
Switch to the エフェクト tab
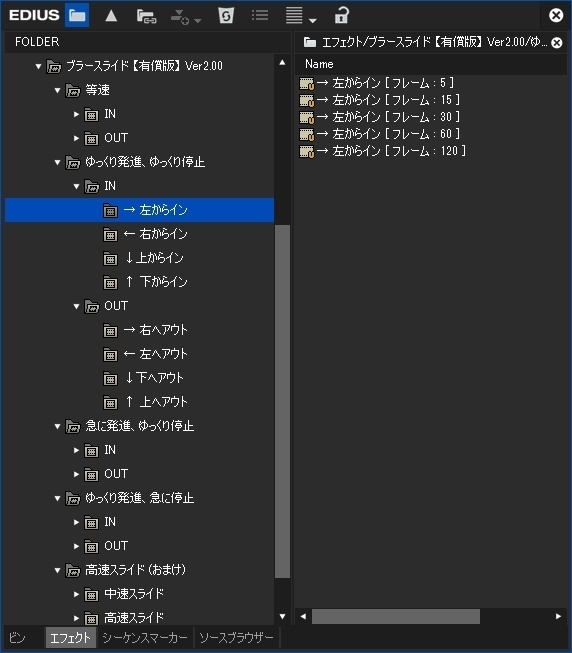pyautogui.click(x=70, y=638)
